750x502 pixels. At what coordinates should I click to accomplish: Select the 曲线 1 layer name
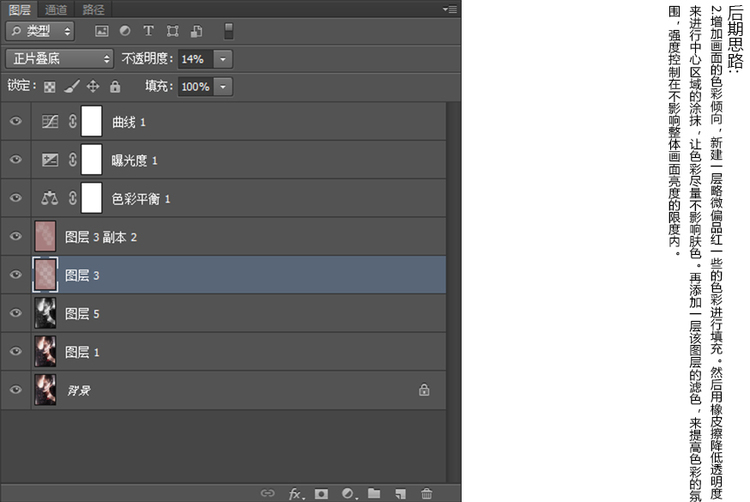[x=129, y=122]
